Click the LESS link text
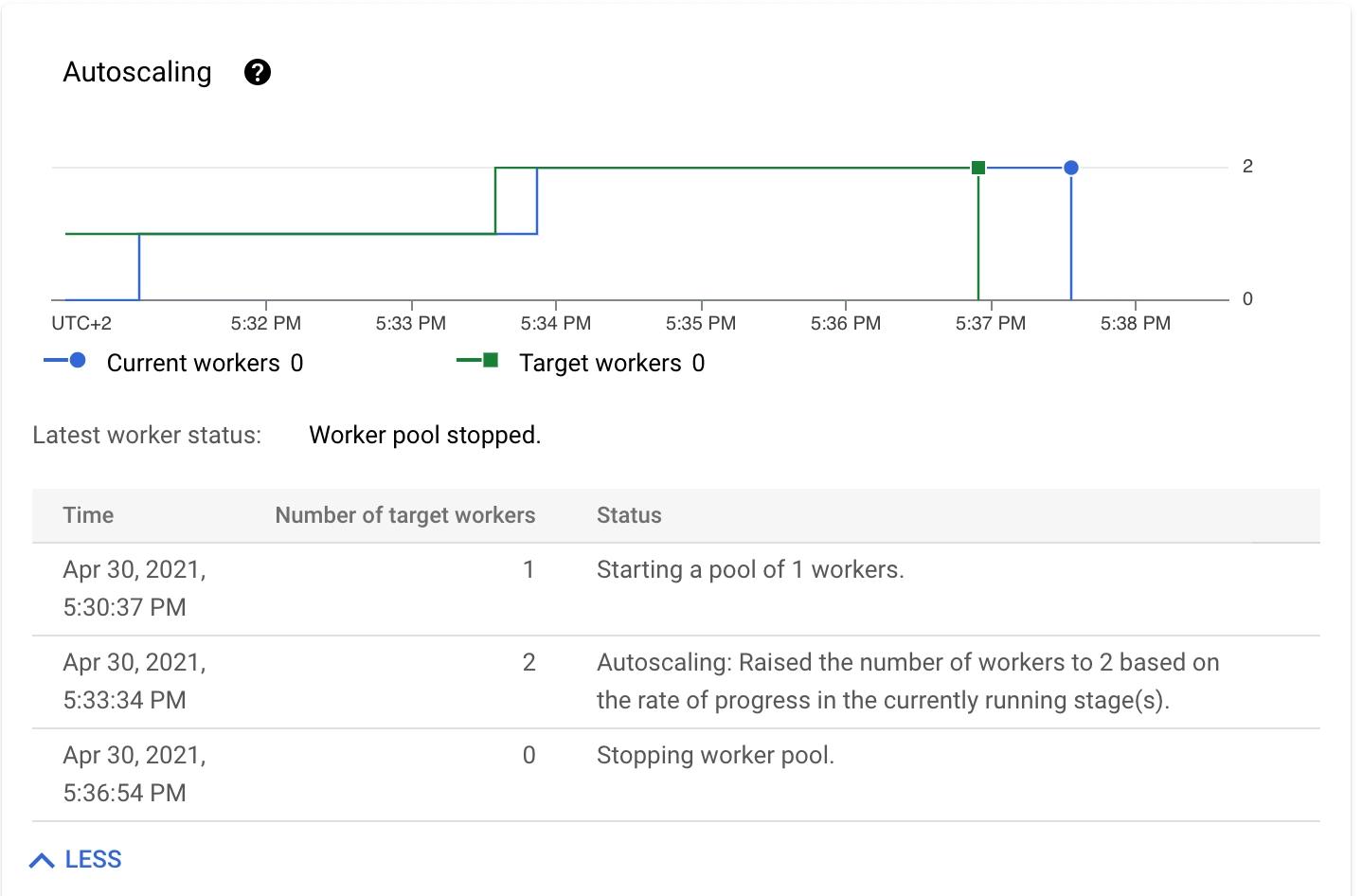 coord(93,860)
